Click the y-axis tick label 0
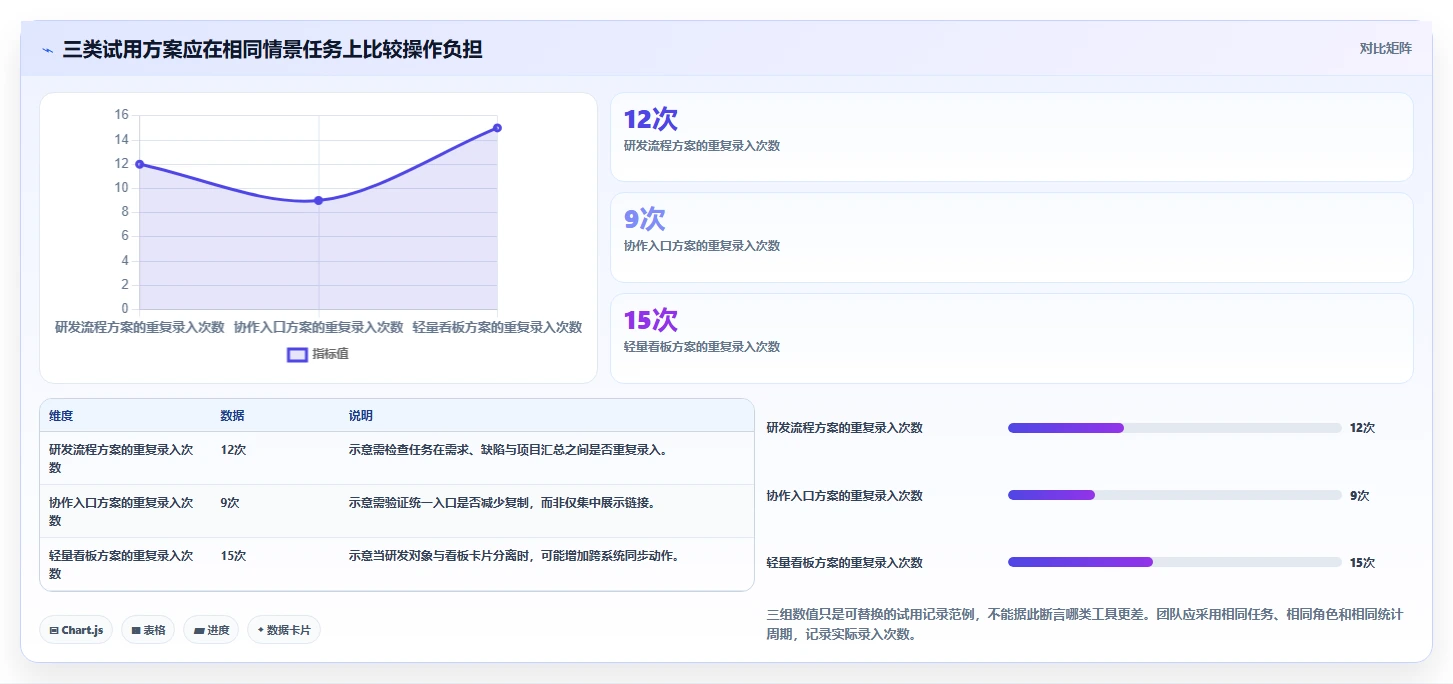Image resolution: width=1453 pixels, height=684 pixels. click(x=125, y=309)
